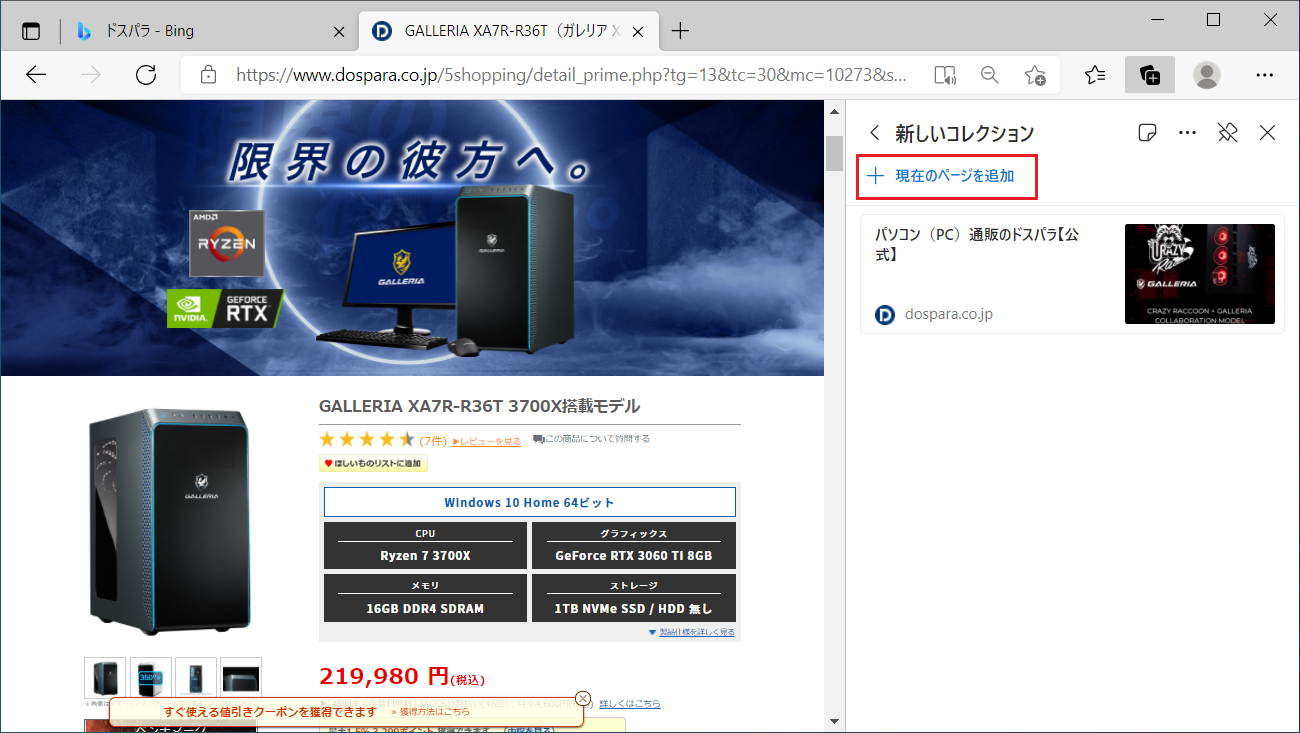Viewport: 1300px width, 733px height.
Task: Close the ドスパラ - Bing tab
Action: (339, 31)
